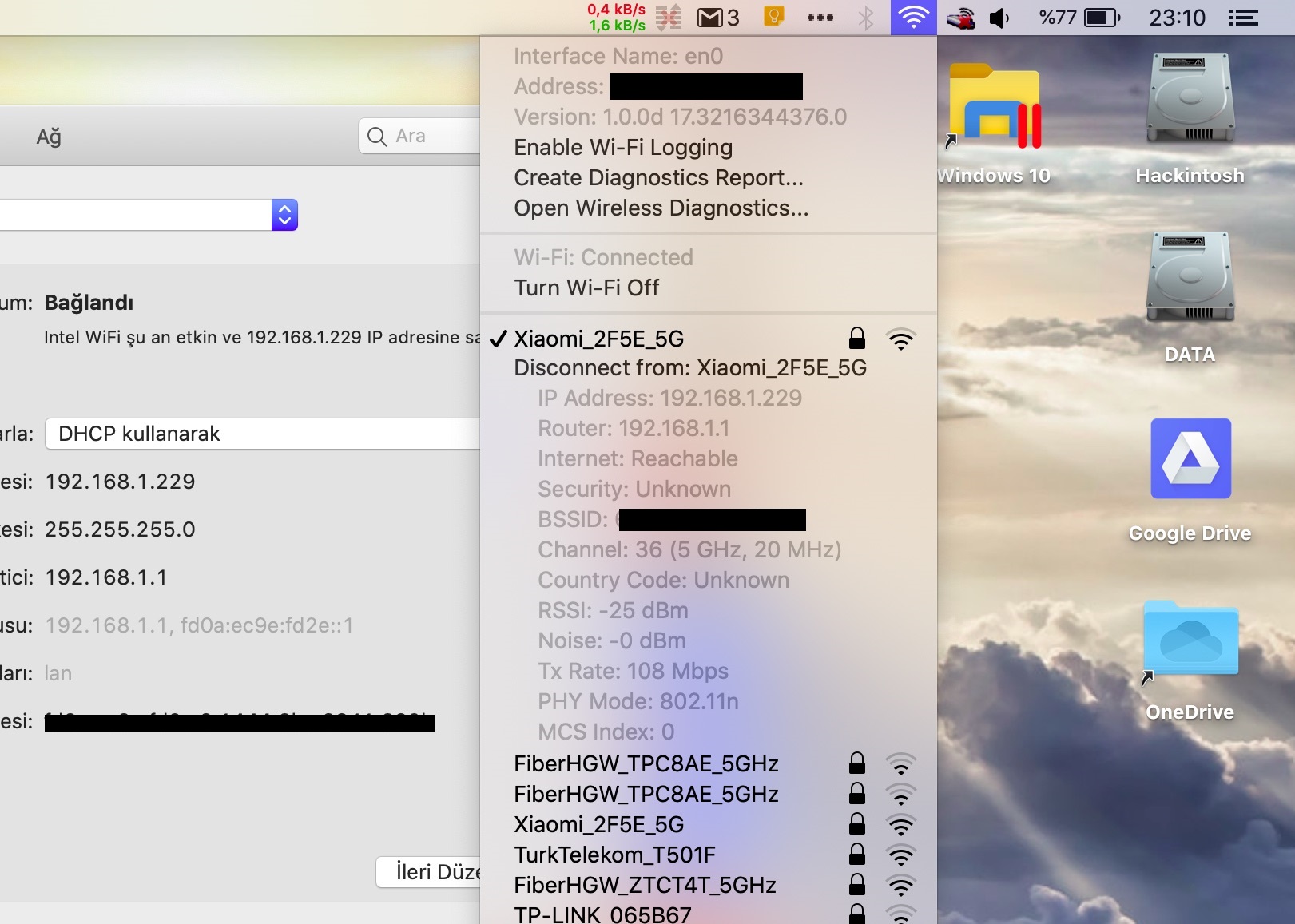Click the three-dots overflow menu bar item

[820, 18]
